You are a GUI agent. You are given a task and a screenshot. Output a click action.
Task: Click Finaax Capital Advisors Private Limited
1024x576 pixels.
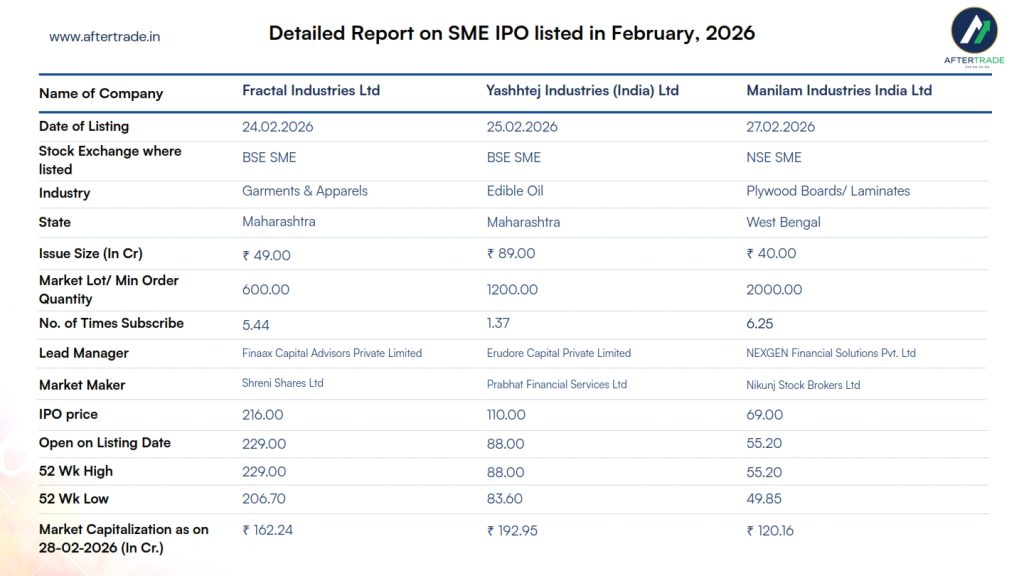click(x=332, y=353)
